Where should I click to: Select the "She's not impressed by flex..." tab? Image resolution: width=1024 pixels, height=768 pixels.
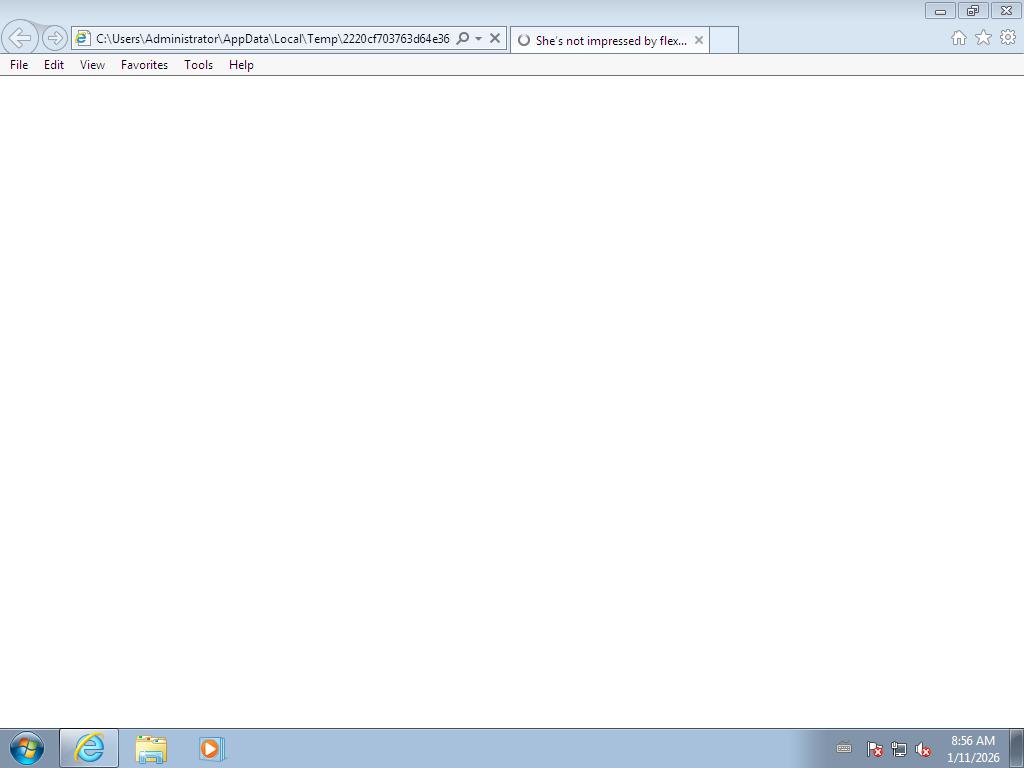tap(605, 41)
